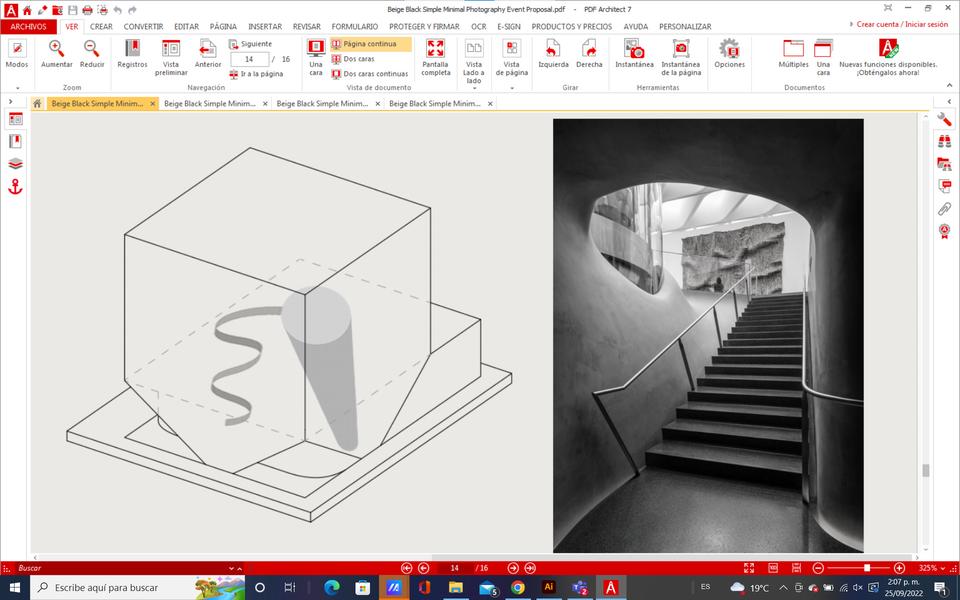Image resolution: width=960 pixels, height=600 pixels.
Task: Open the Modos tool dropdown
Action: [x=17, y=54]
